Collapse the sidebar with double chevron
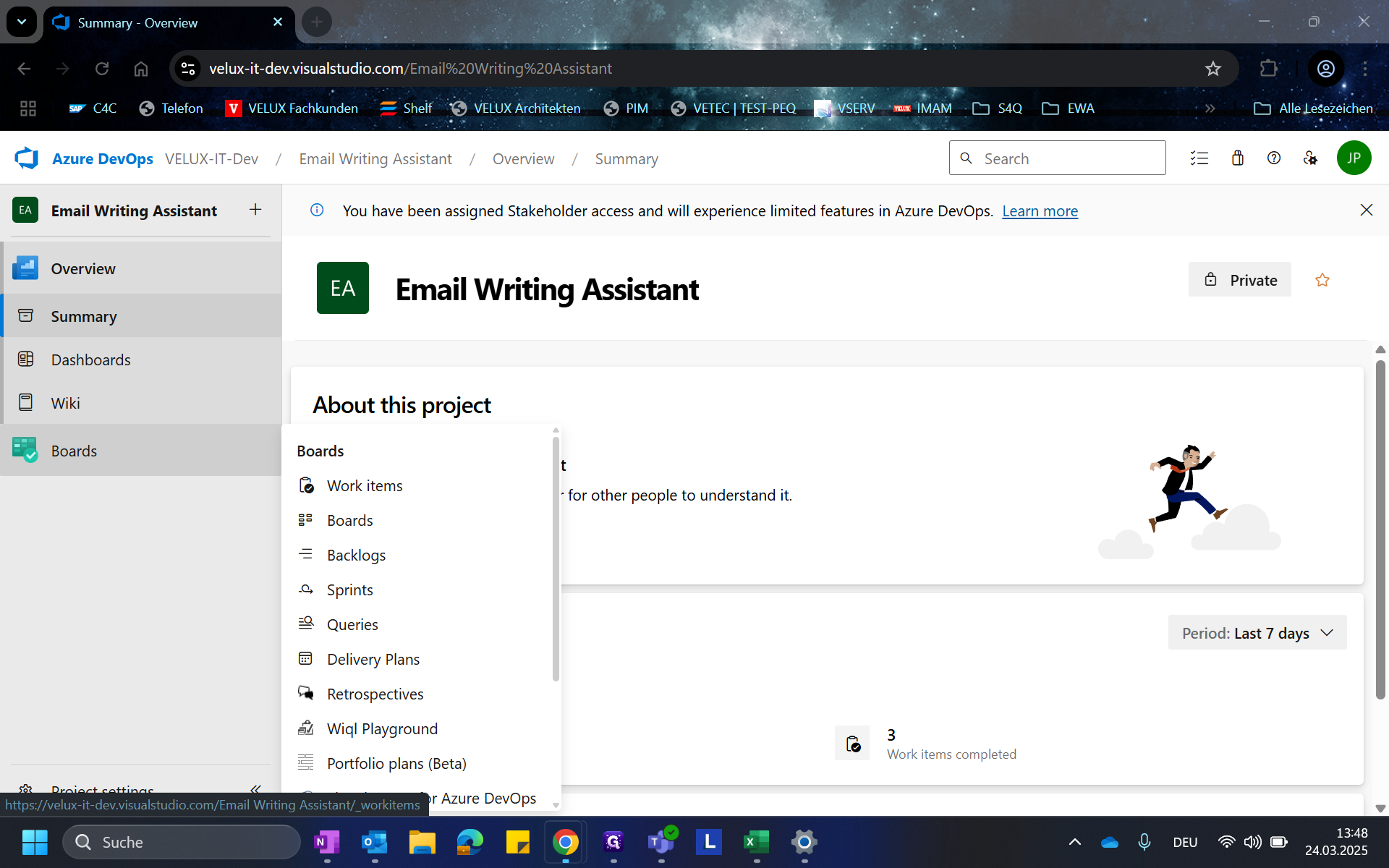The height and width of the screenshot is (868, 1389). [x=255, y=788]
